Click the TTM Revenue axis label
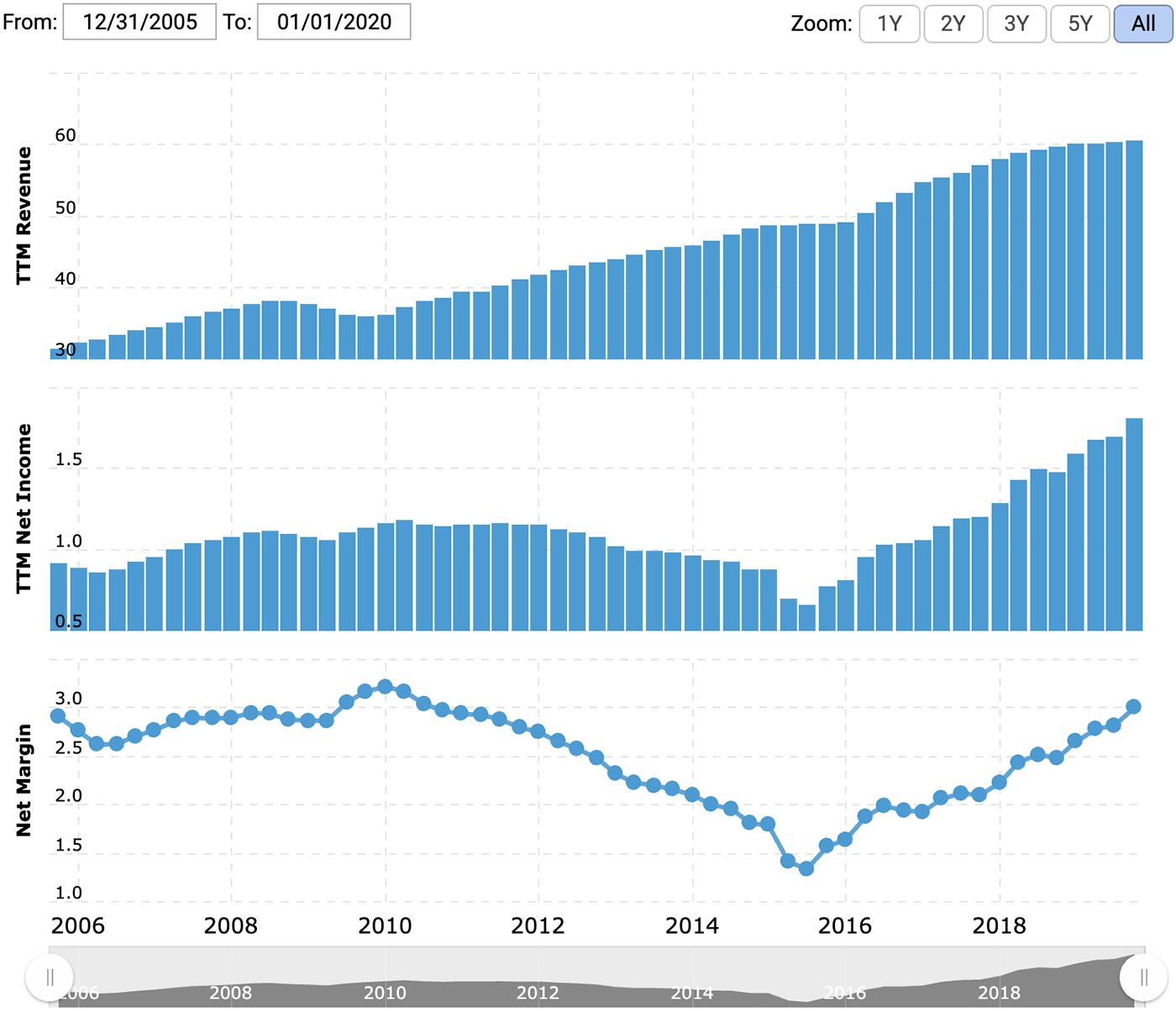The width and height of the screenshot is (1176, 1011). point(24,216)
